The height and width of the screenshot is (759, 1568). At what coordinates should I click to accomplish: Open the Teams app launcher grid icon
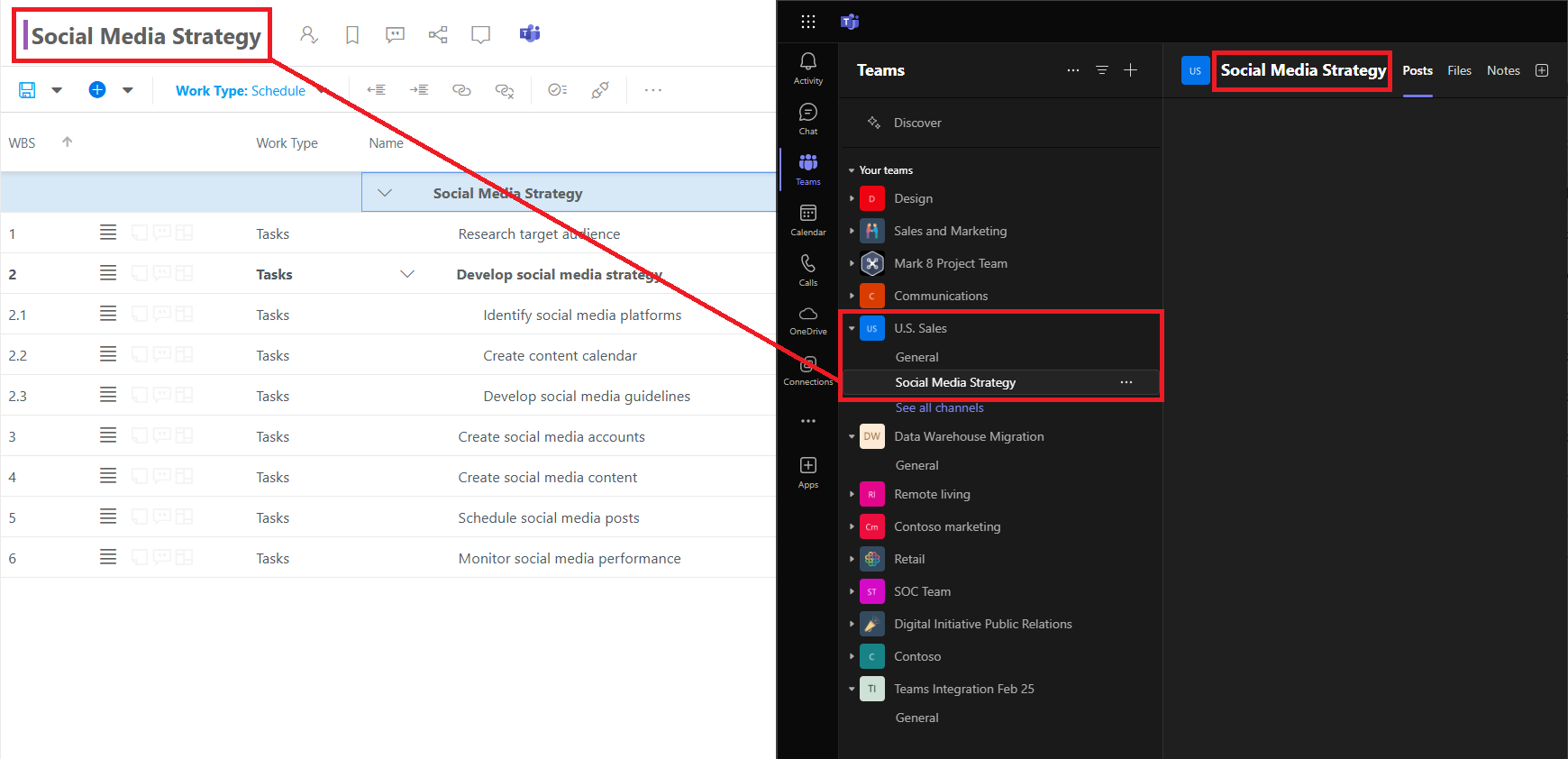pyautogui.click(x=808, y=22)
